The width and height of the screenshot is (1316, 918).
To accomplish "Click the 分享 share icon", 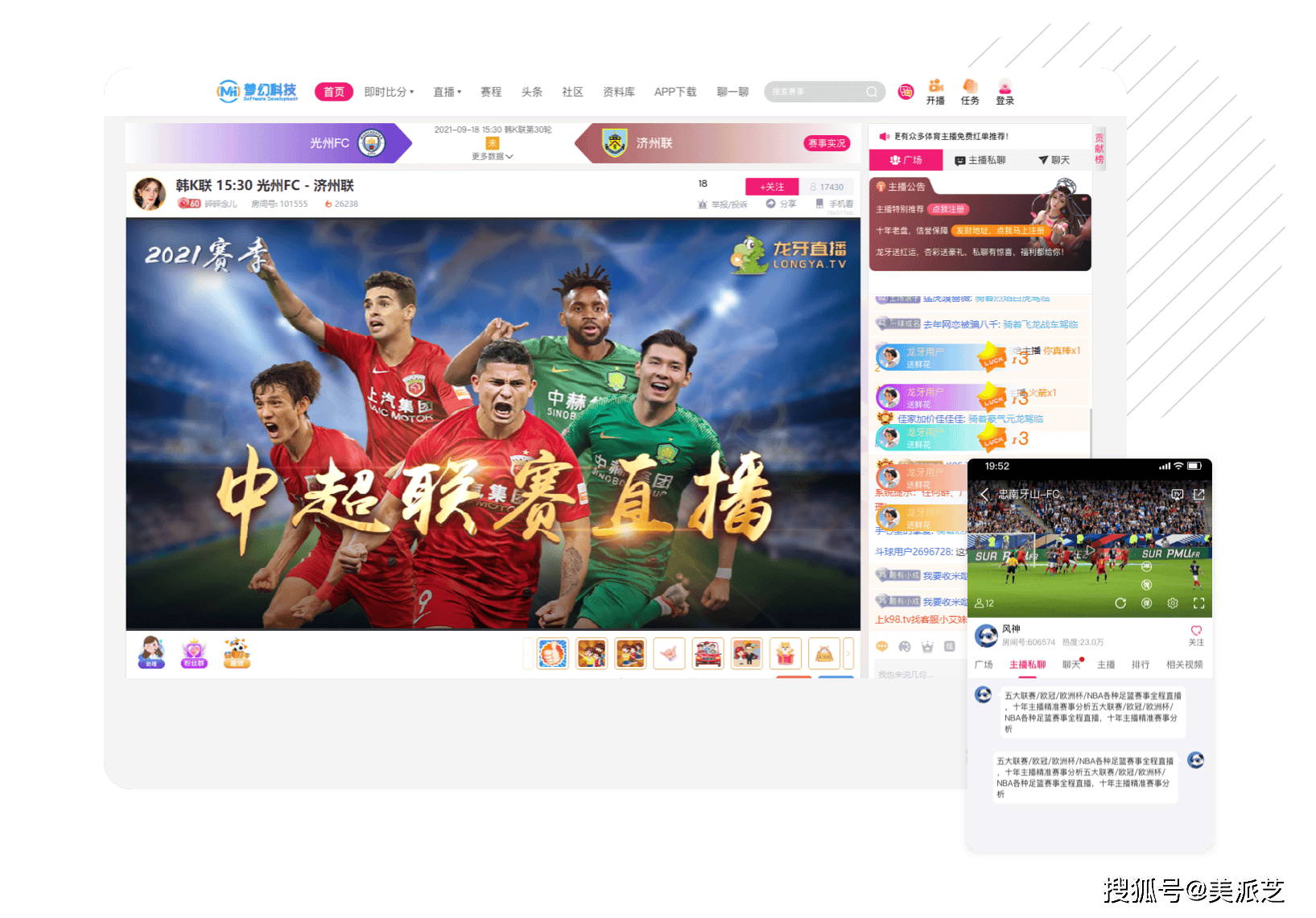I will point(771,204).
